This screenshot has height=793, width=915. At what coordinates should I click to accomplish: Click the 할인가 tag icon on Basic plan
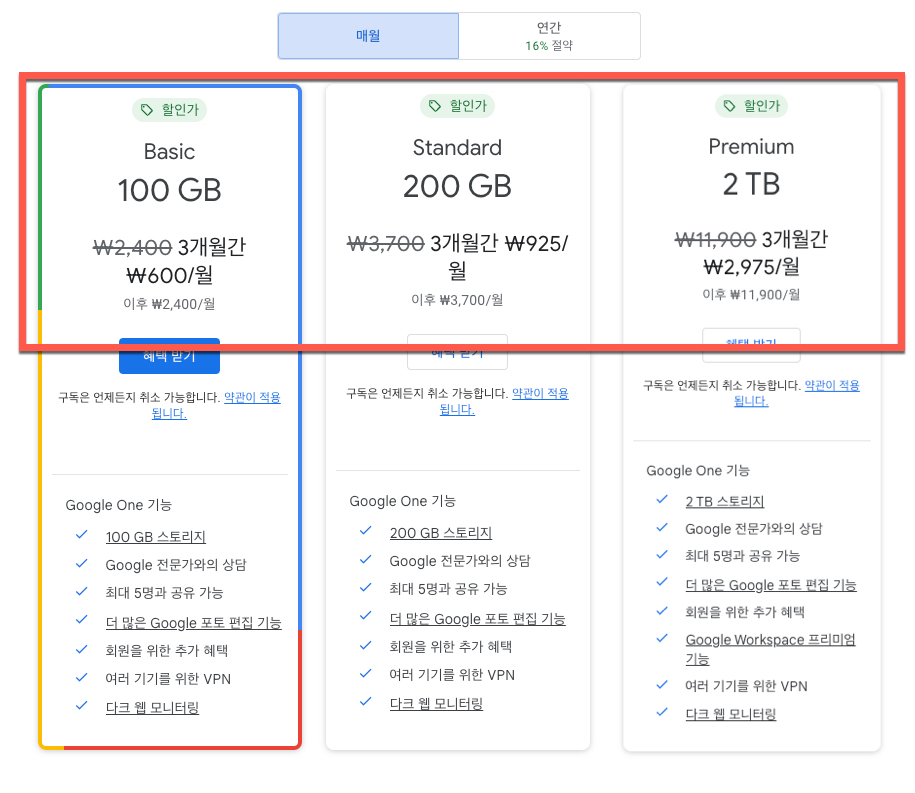click(x=146, y=110)
